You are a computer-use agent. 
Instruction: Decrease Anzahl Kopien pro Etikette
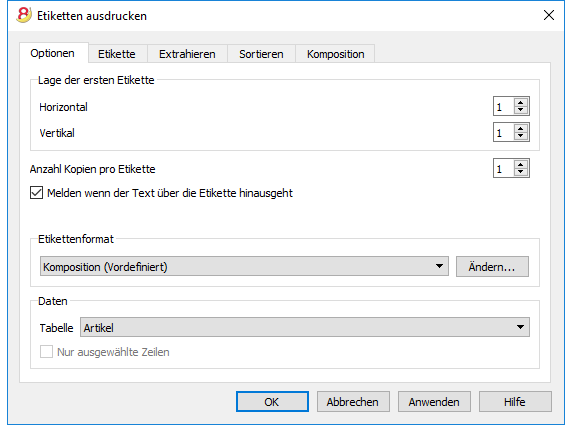[x=521, y=172]
